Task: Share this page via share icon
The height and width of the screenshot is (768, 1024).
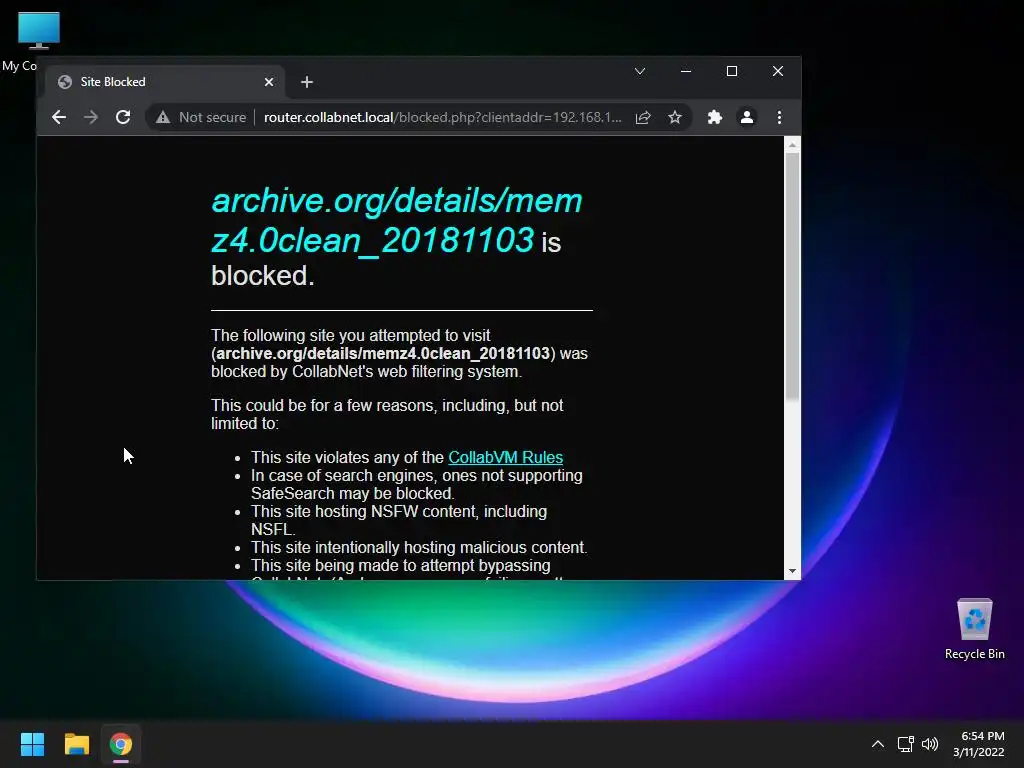Action: (x=643, y=118)
